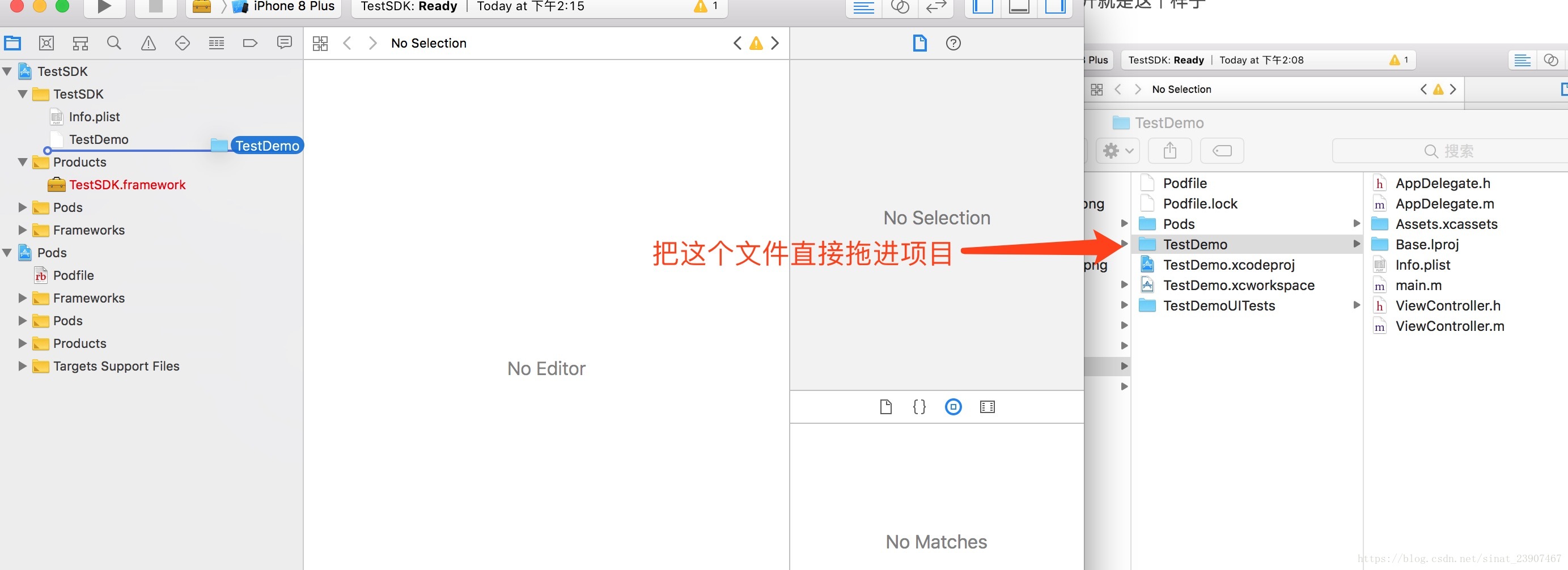Expand Targets Support Files group
Screen dimensions: 1568x570
(23, 366)
